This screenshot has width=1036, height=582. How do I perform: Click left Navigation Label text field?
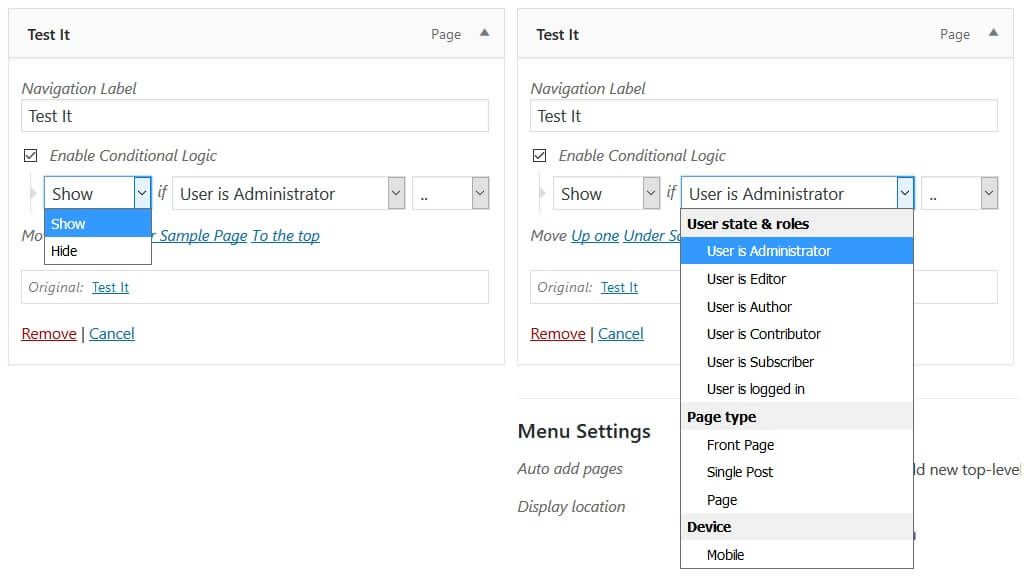(x=255, y=116)
